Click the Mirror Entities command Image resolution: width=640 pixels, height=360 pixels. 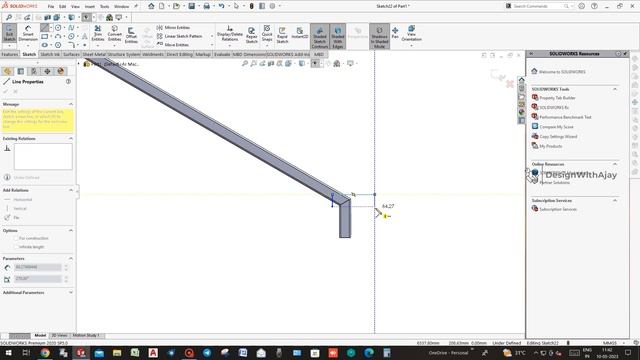173,27
